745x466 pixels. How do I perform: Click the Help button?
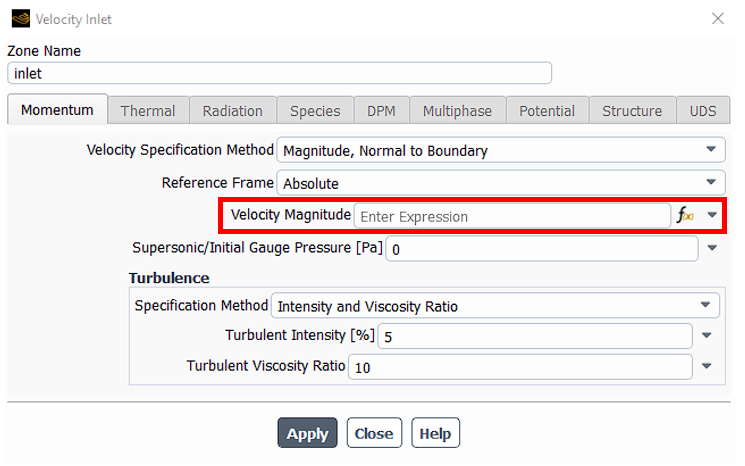click(435, 433)
